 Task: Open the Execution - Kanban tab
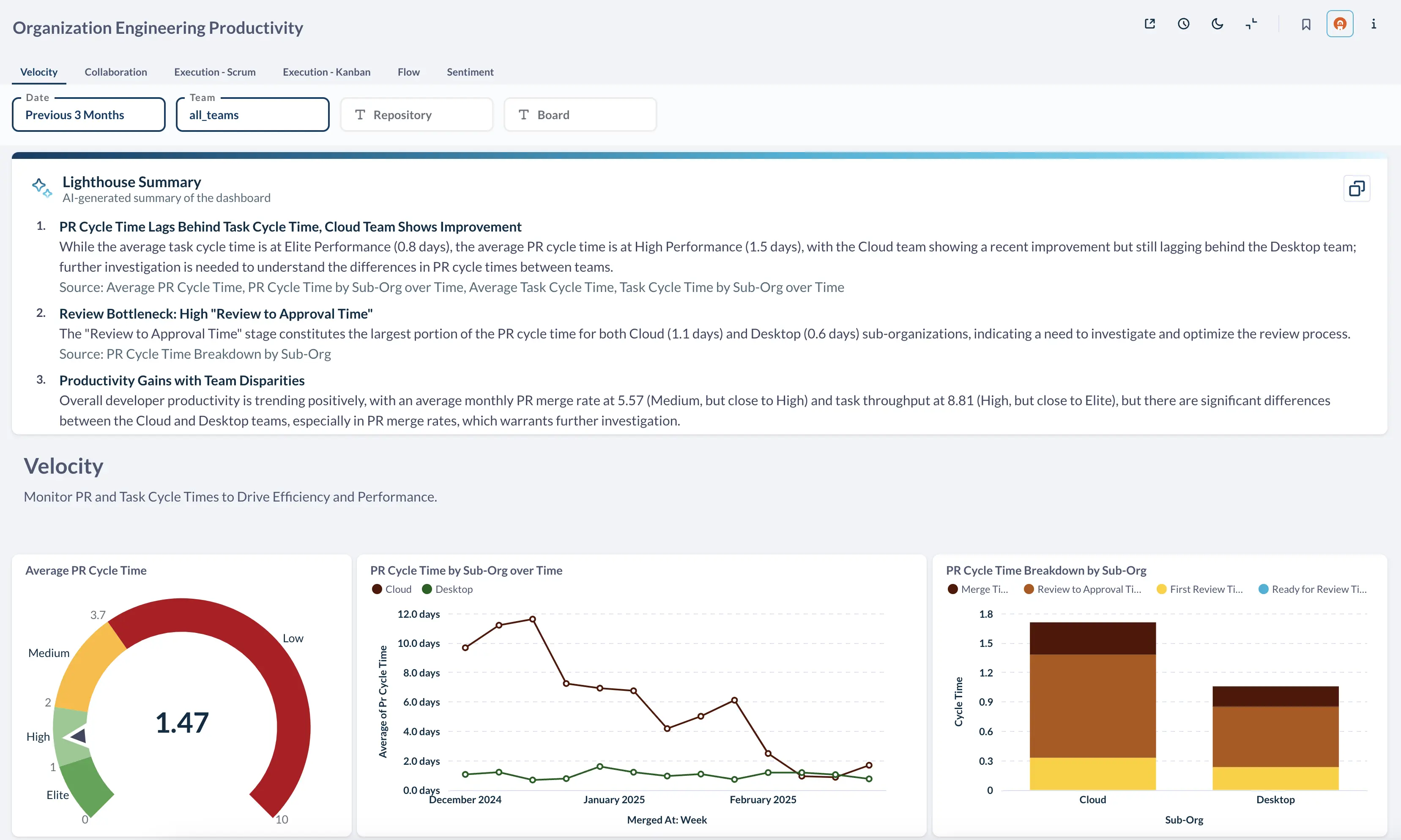326,72
